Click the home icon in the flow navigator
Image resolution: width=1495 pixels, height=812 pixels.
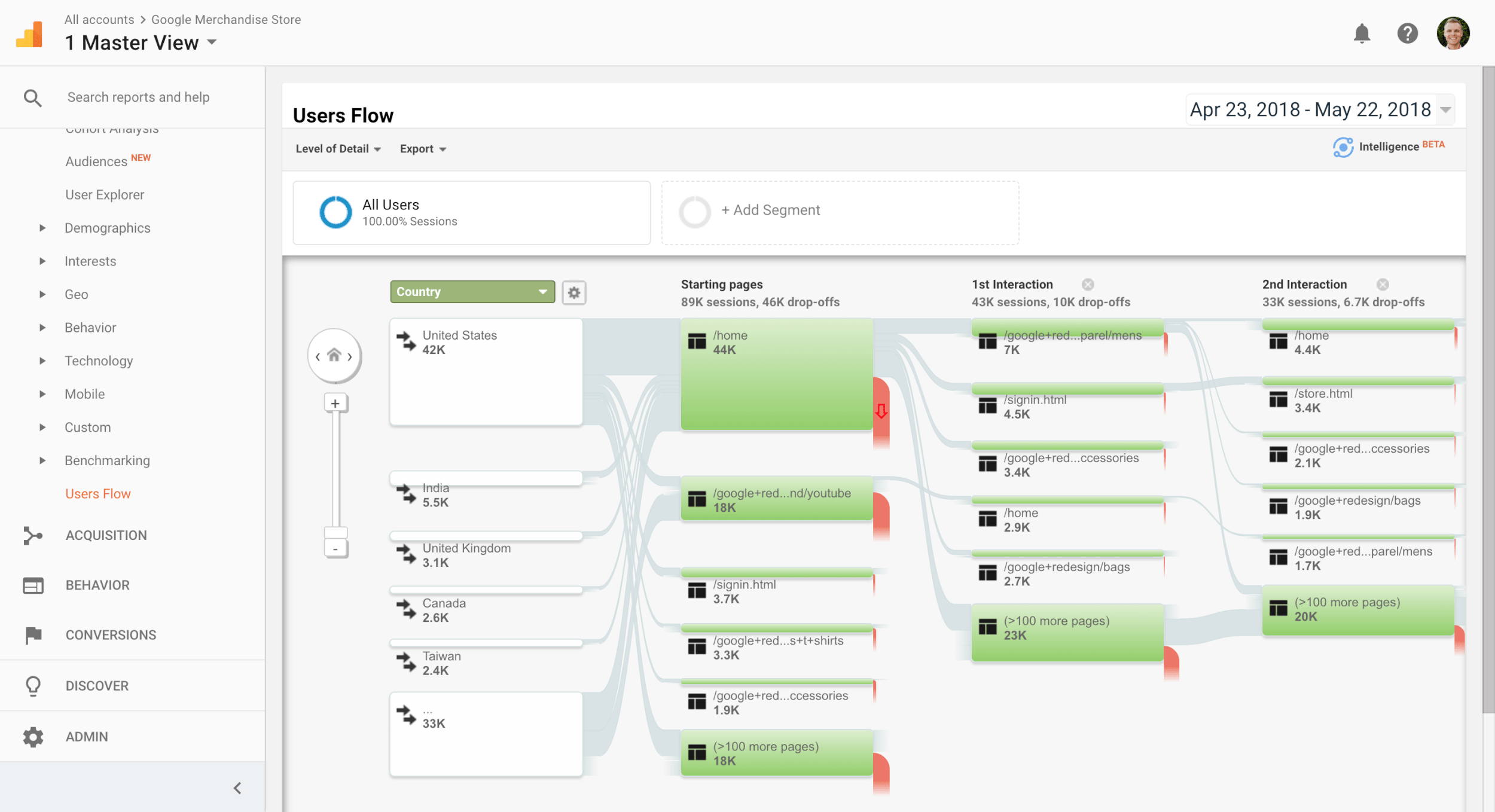[334, 355]
